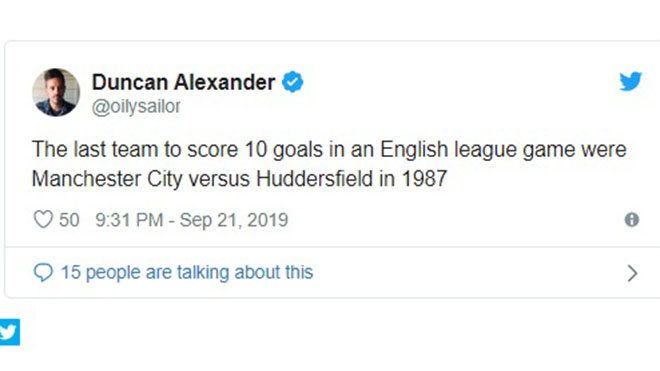Screen dimensions: 660x371
Task: Click the 50 likes count
Action: click(x=69, y=220)
